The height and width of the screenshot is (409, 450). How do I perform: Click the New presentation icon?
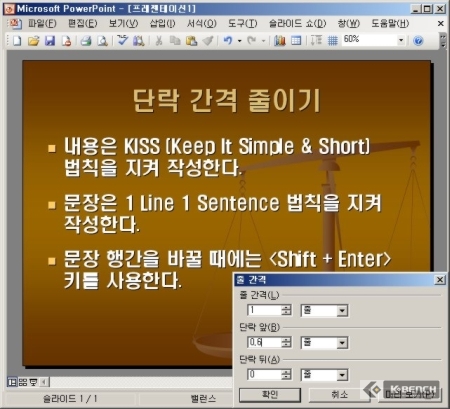pos(17,41)
